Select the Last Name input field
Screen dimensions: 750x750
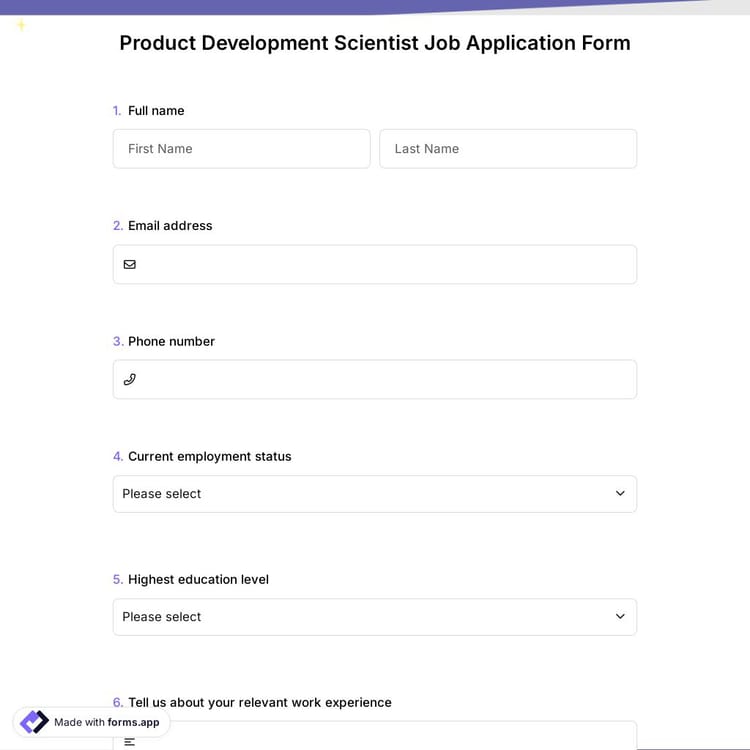click(508, 149)
